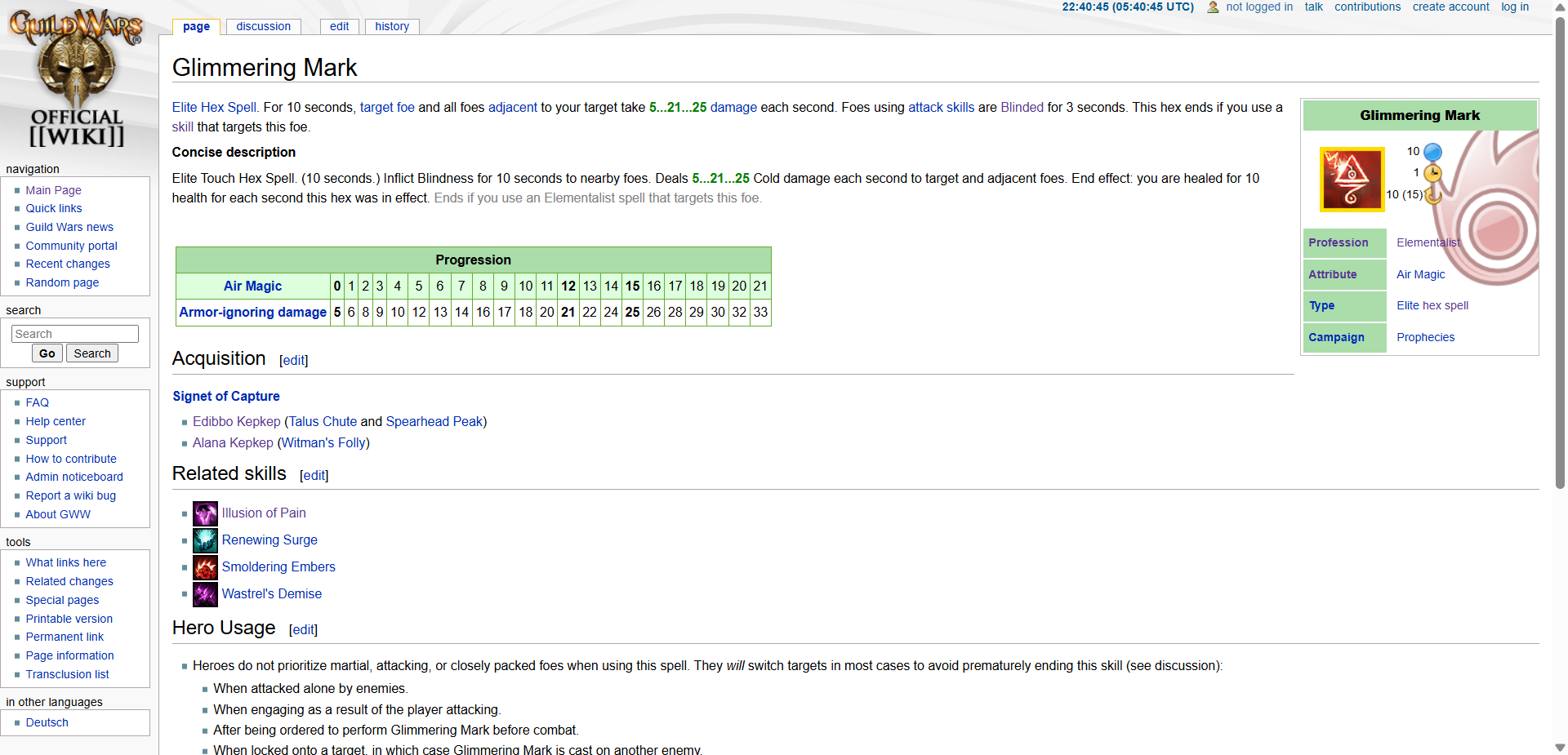This screenshot has width=1568, height=755.
Task: Click the Renewing Surge skill icon
Action: (205, 540)
